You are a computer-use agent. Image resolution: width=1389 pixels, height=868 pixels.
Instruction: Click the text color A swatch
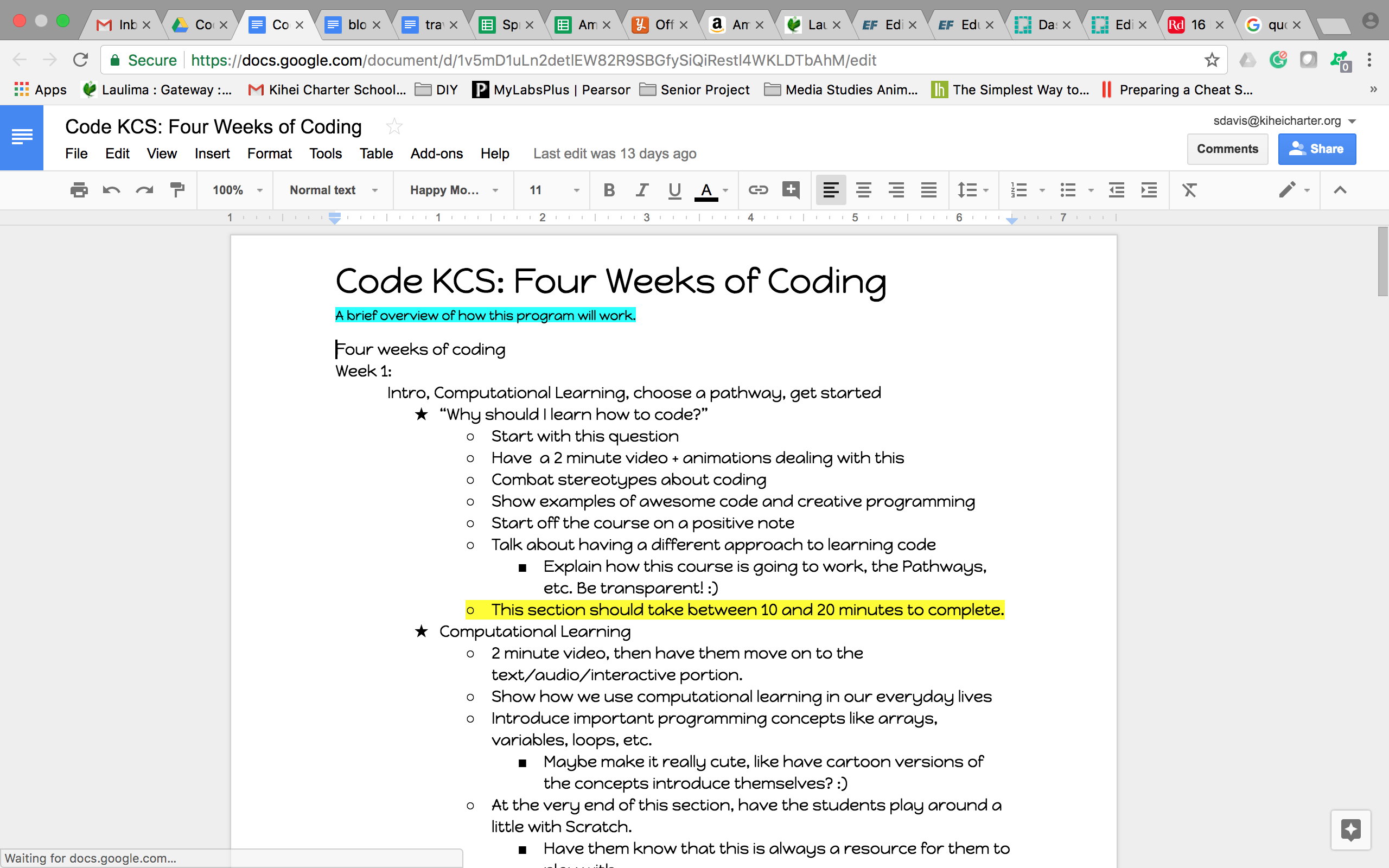coord(706,190)
